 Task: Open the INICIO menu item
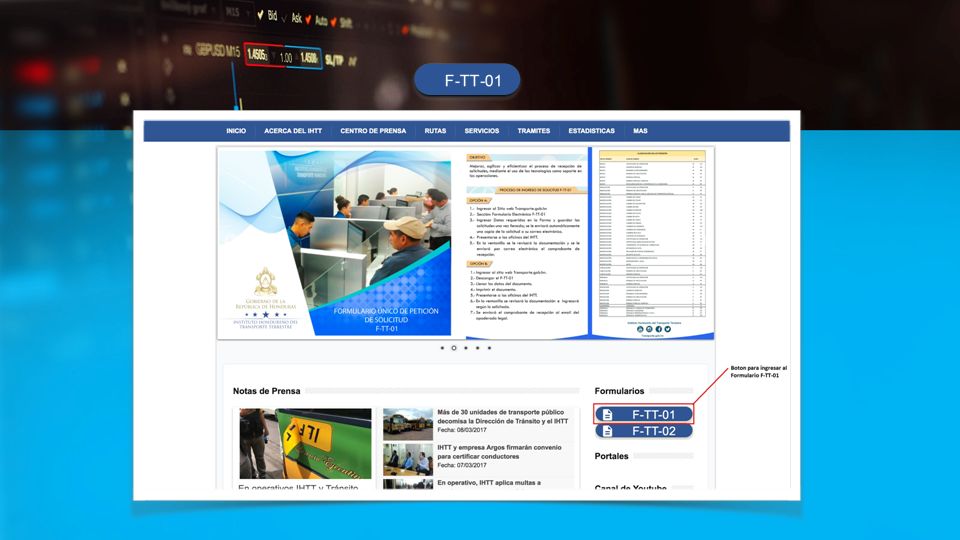click(x=236, y=131)
